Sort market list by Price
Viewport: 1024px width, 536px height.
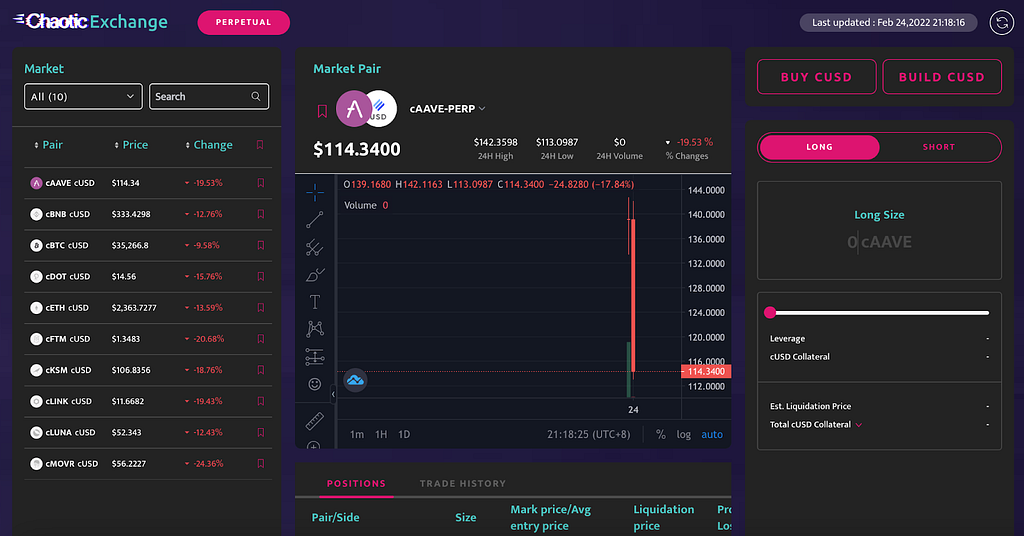[131, 145]
